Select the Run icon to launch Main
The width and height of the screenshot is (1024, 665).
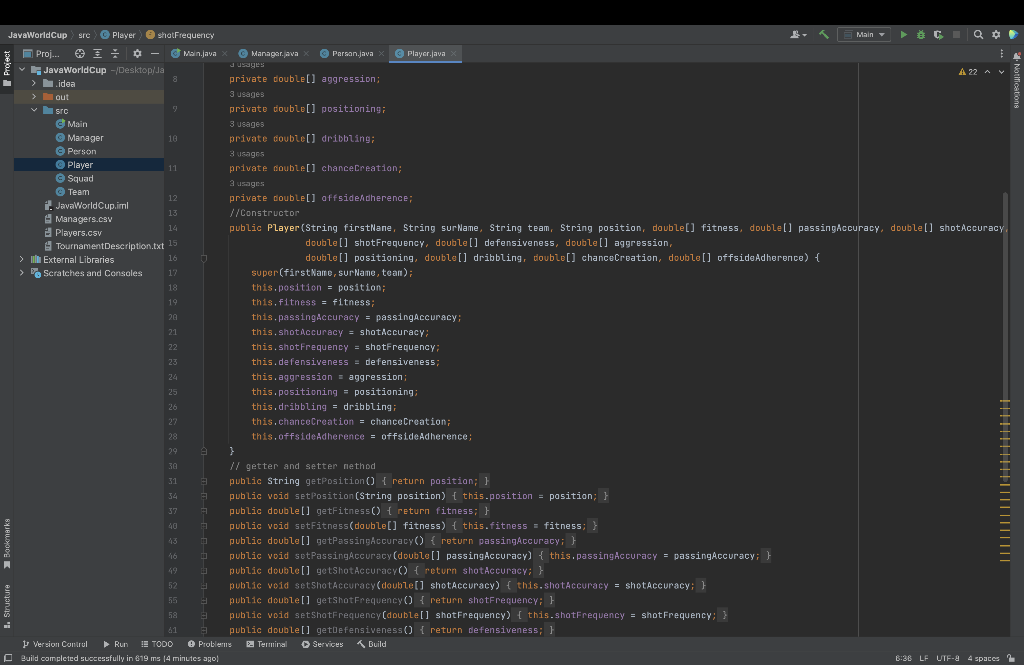point(903,32)
